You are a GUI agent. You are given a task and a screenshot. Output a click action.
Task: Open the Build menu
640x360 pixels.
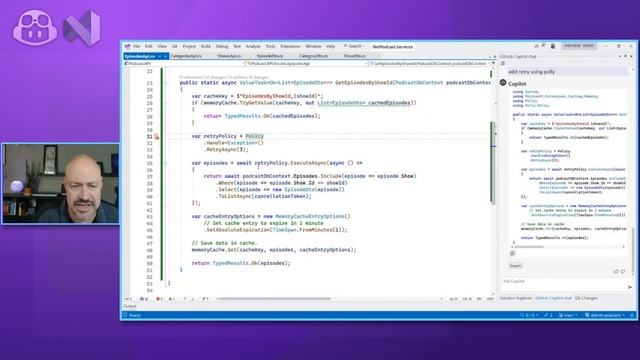pos(206,47)
